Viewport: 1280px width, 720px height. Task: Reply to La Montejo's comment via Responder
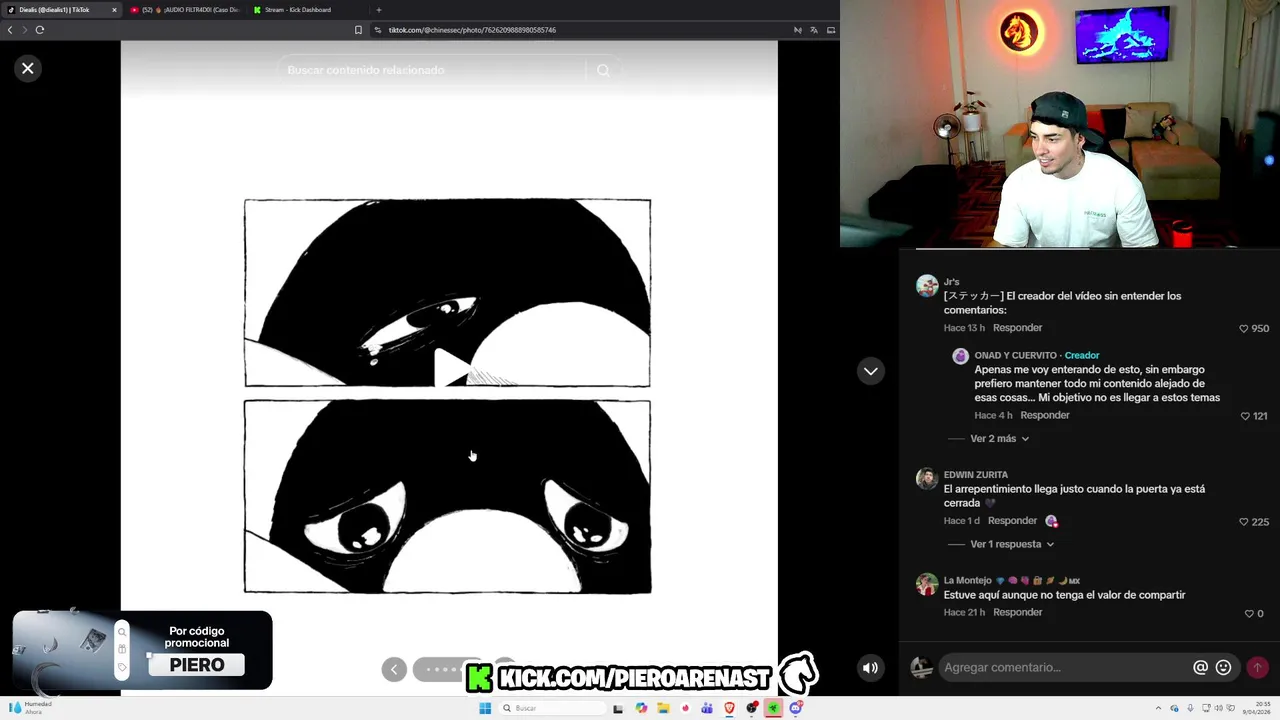tap(1018, 612)
